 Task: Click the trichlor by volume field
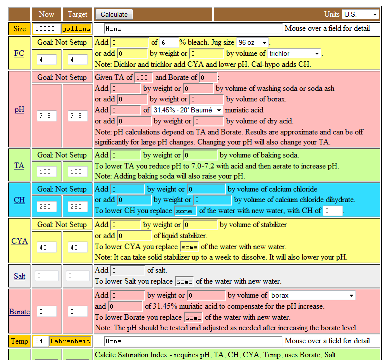coord(207,53)
